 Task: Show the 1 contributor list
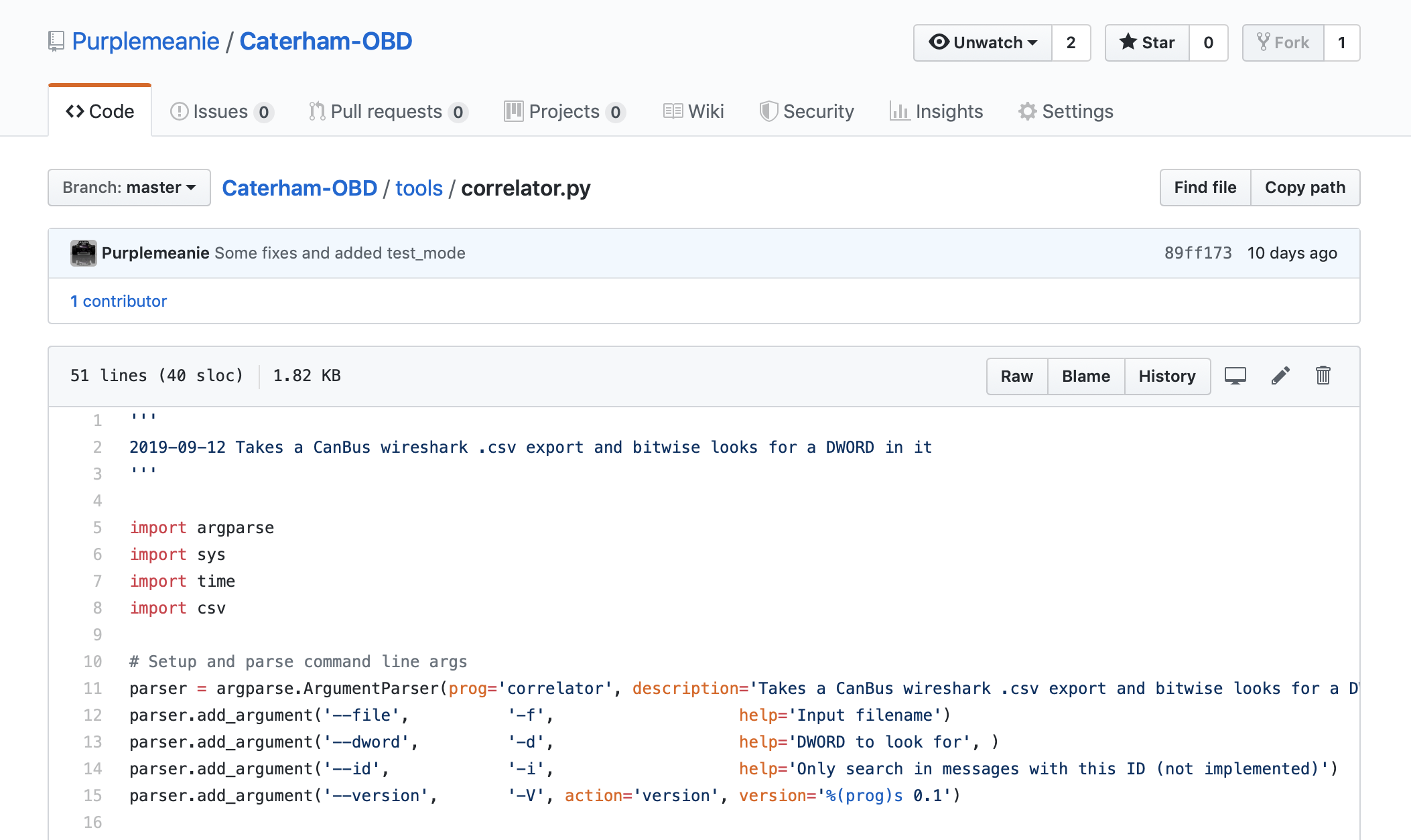pyautogui.click(x=119, y=301)
